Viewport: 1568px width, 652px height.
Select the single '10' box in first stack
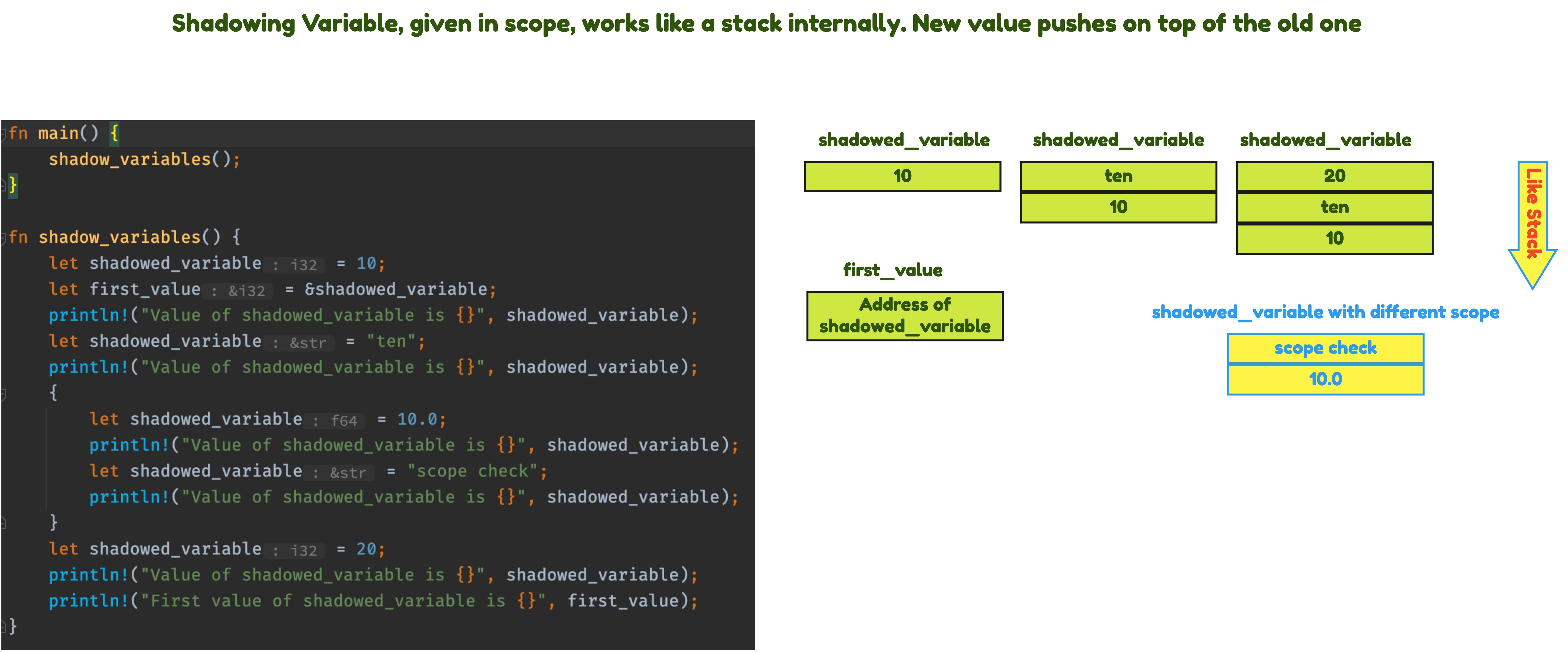point(902,176)
